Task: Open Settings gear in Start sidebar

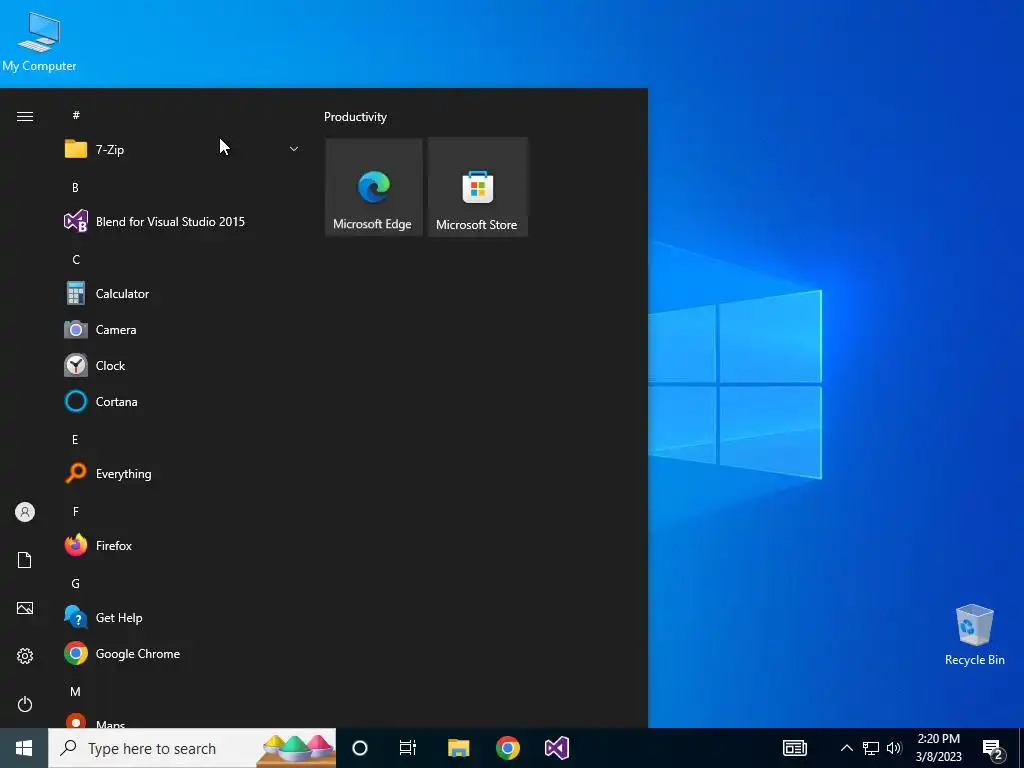Action: click(x=25, y=656)
